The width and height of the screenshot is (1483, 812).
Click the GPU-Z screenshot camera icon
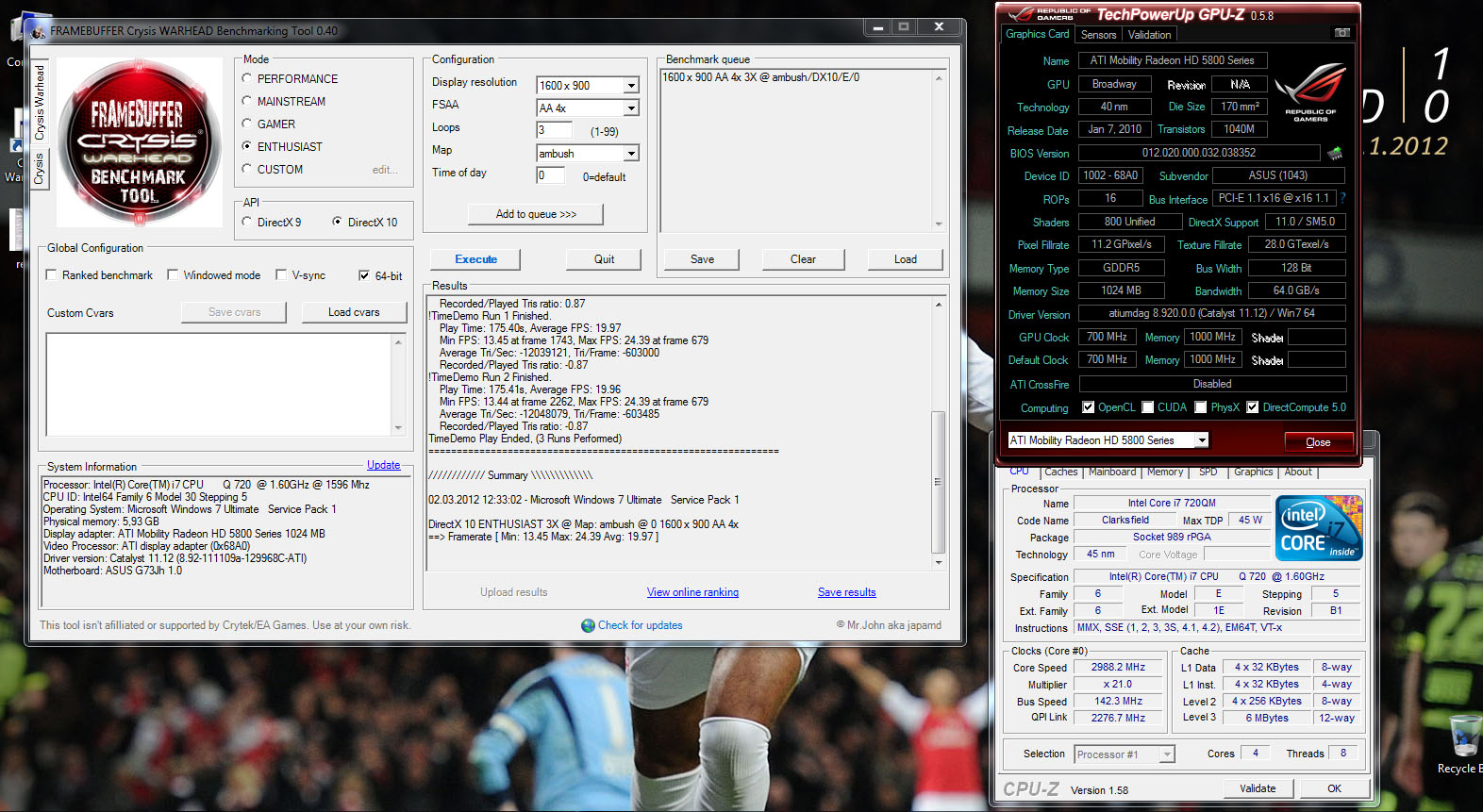(1341, 33)
